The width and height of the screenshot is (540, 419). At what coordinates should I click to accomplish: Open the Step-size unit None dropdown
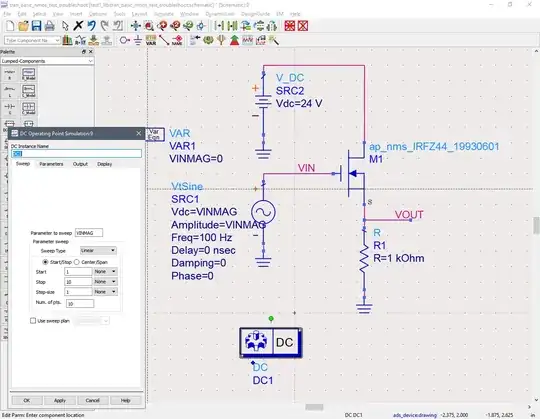[105, 292]
